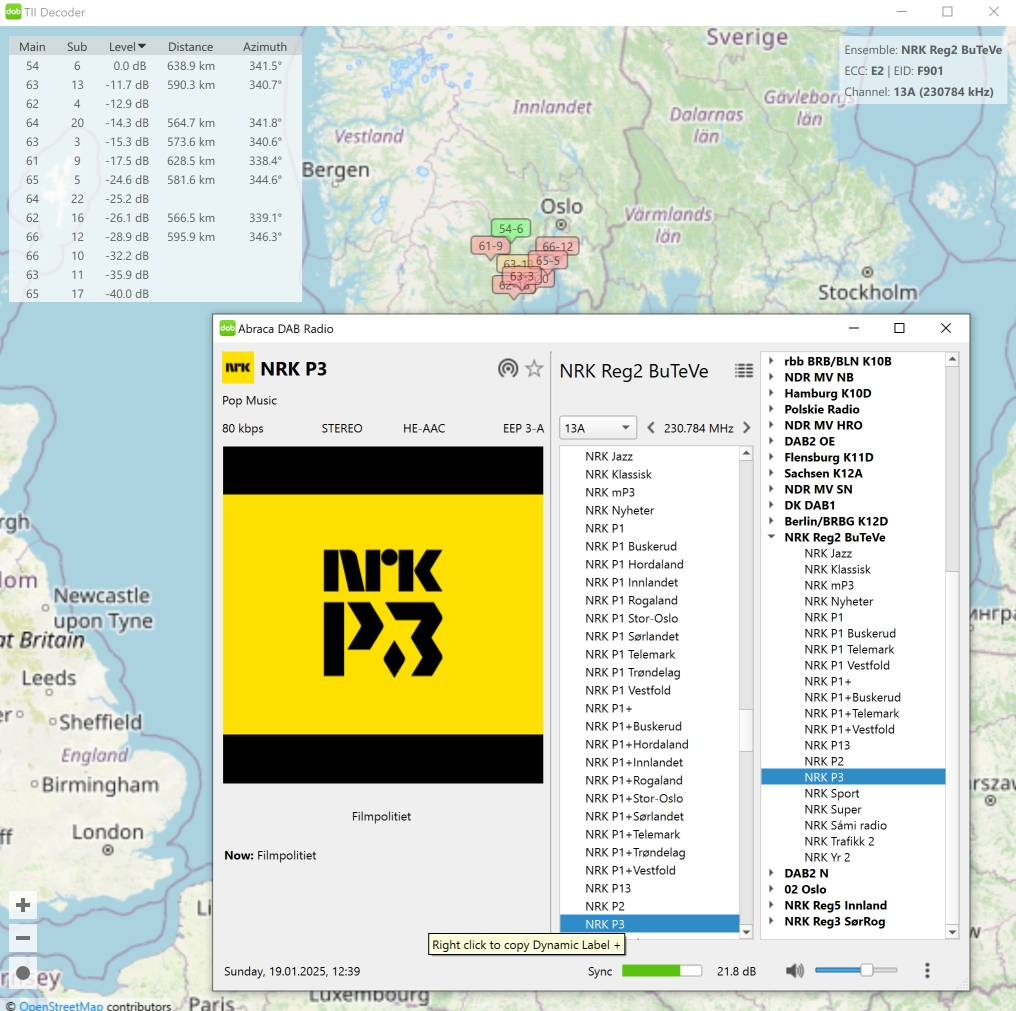The height and width of the screenshot is (1011, 1016).
Task: Expand the DAB2 N ensemble
Action: coord(771,873)
